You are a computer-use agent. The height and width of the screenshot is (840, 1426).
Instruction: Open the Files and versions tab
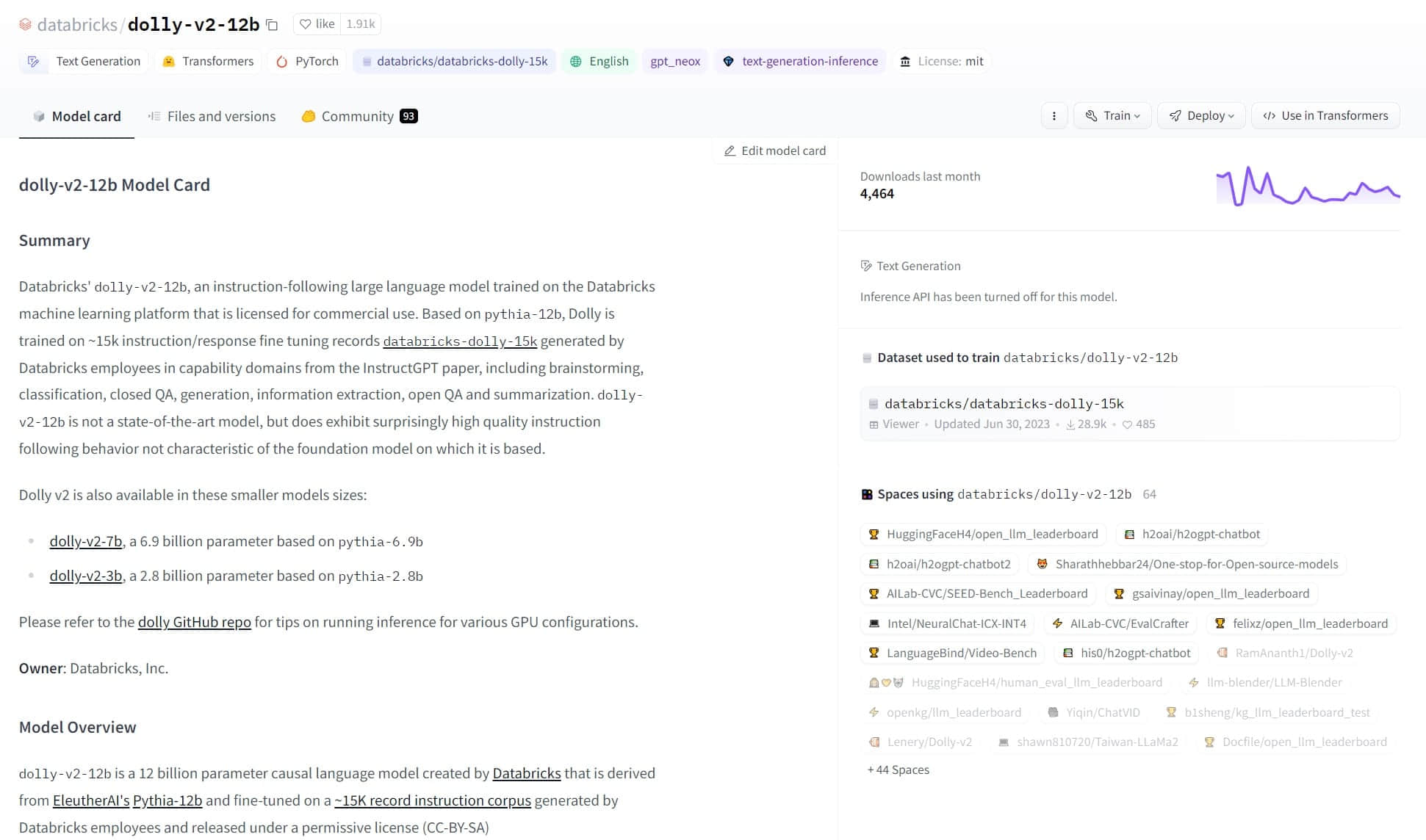click(x=212, y=116)
